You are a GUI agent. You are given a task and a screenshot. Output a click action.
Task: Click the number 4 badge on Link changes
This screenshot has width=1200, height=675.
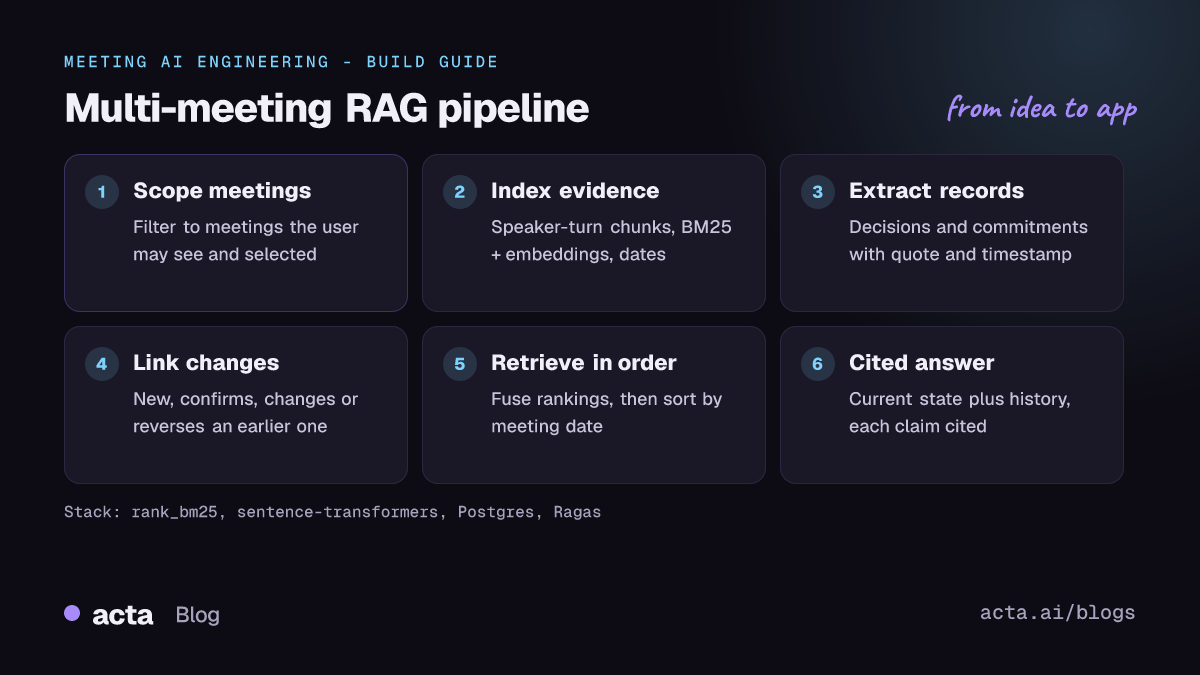click(102, 364)
